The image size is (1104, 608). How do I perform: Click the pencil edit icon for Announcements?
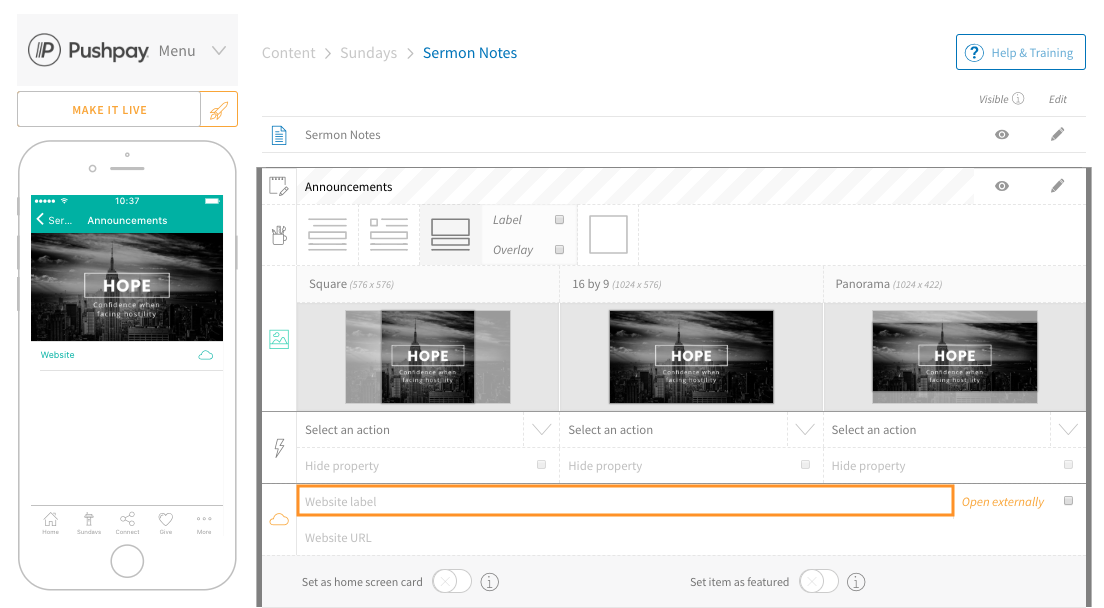[1057, 186]
